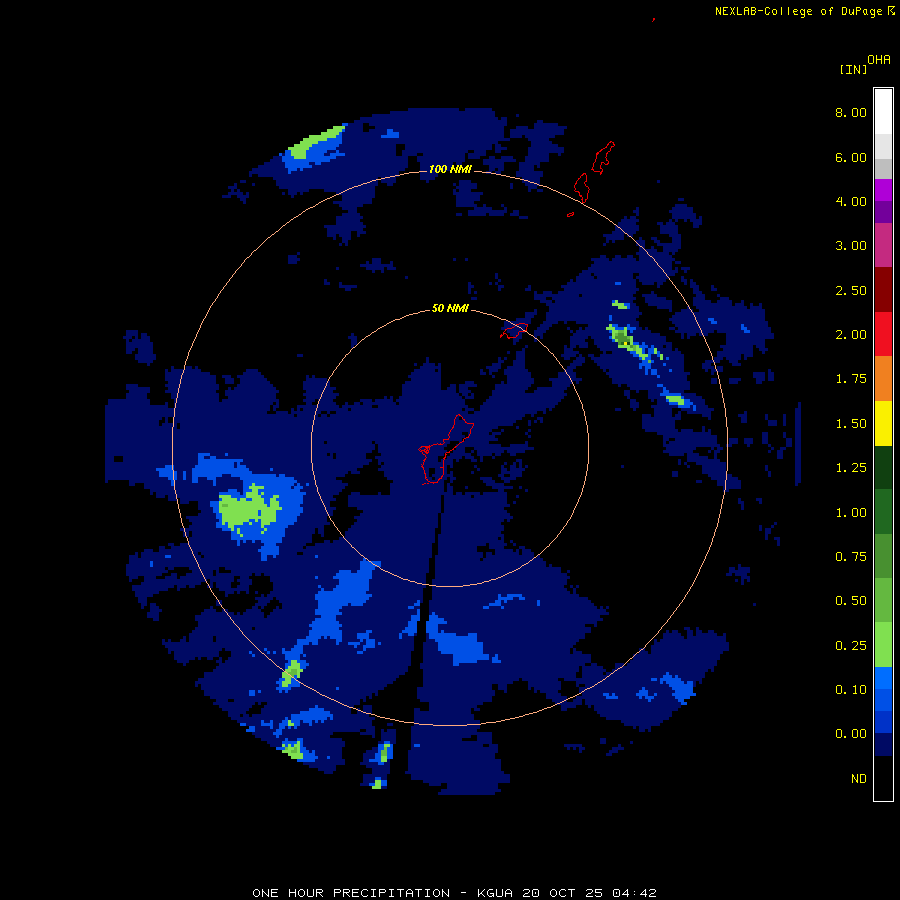Viewport: 900px width, 900px height.
Task: Click the northernmost red island outline (Saipan)
Action: [x=603, y=157]
